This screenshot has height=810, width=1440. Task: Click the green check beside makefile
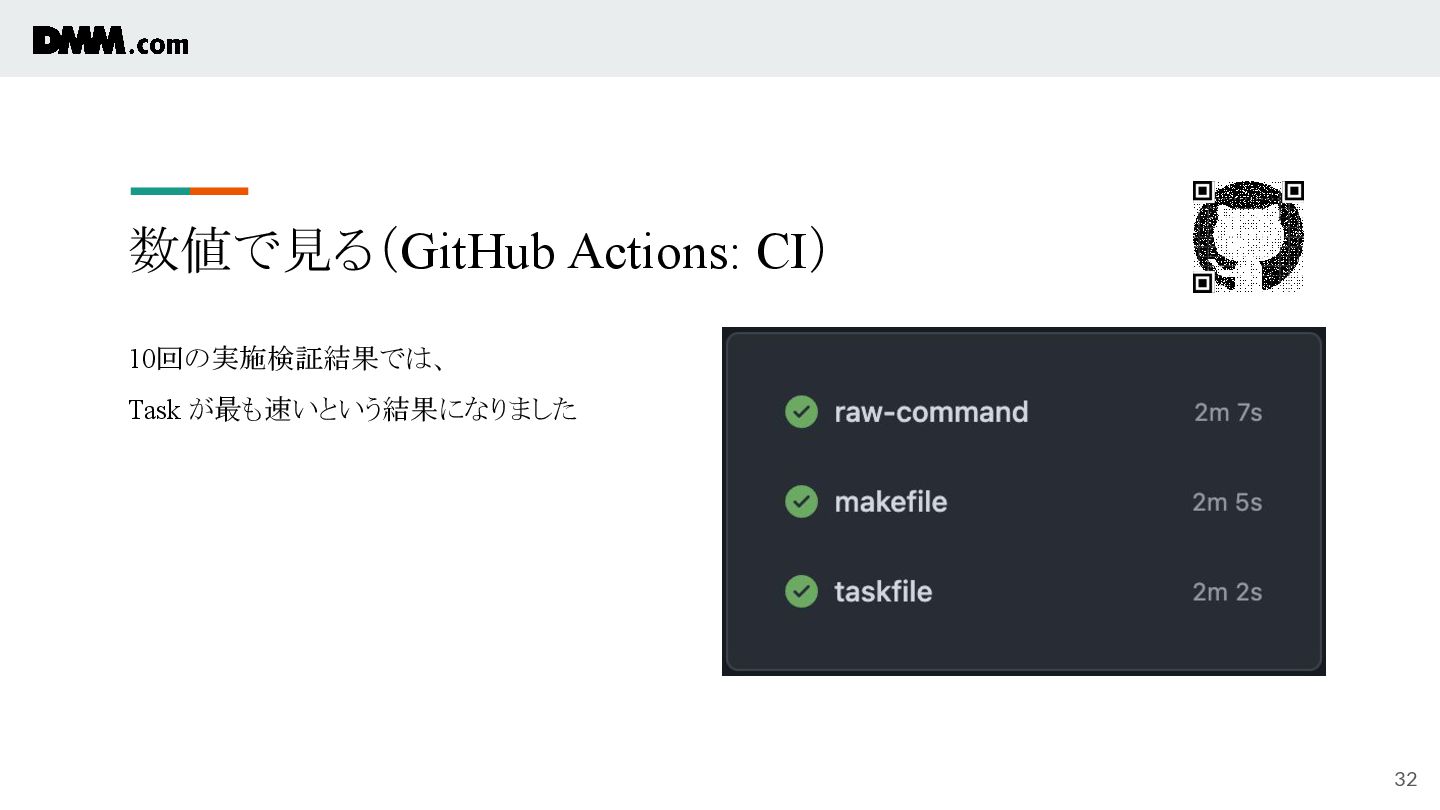coord(801,502)
